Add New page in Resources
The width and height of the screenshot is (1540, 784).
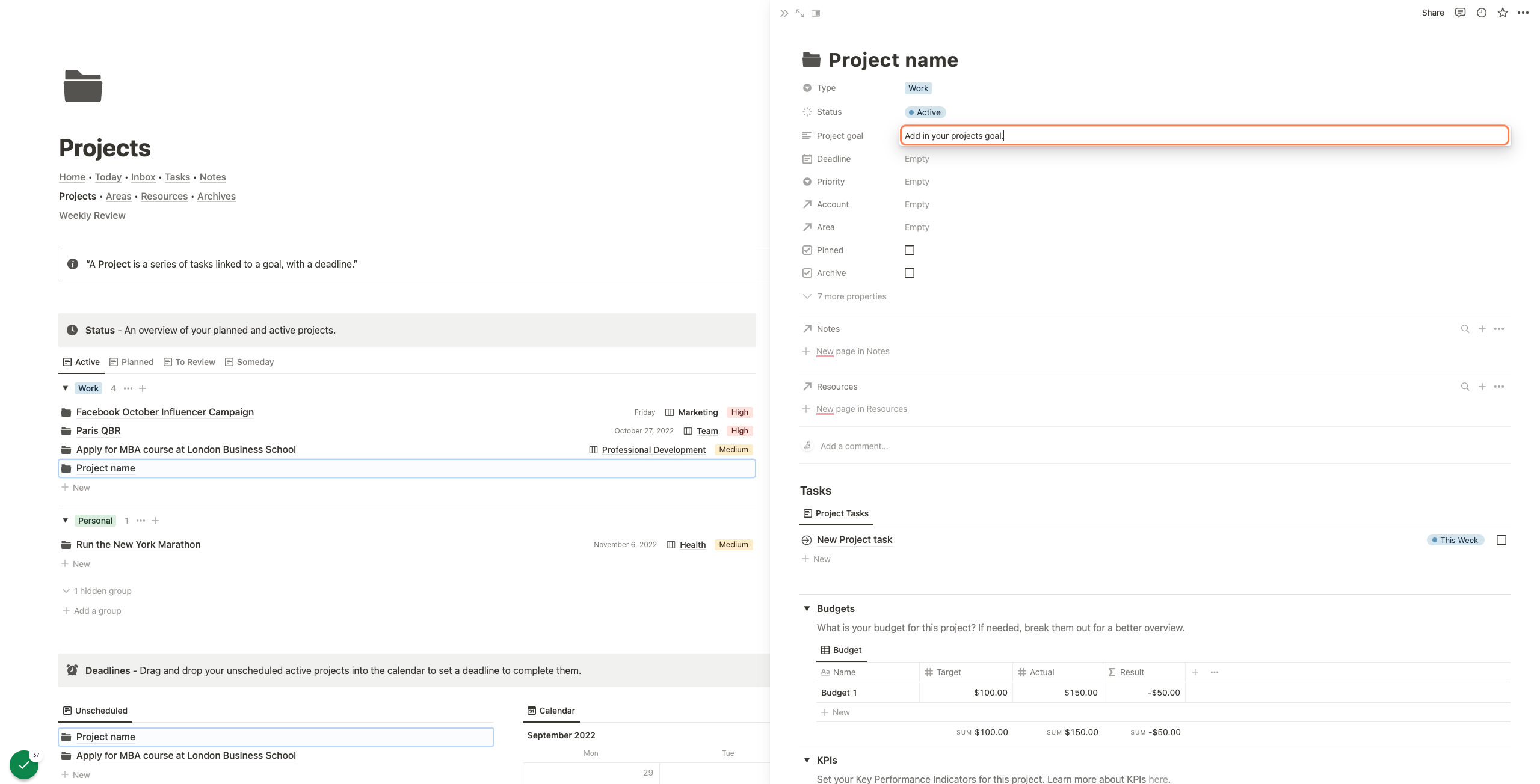point(854,409)
